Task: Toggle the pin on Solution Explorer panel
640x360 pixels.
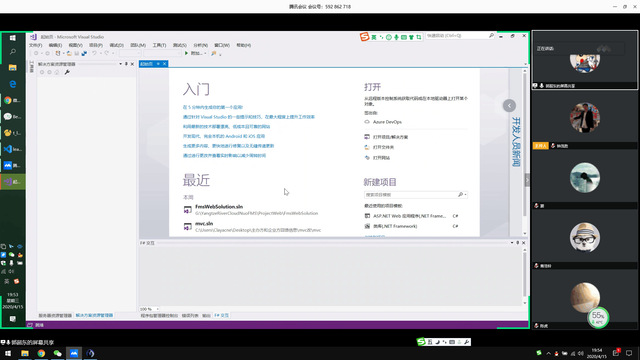Action: (126, 64)
